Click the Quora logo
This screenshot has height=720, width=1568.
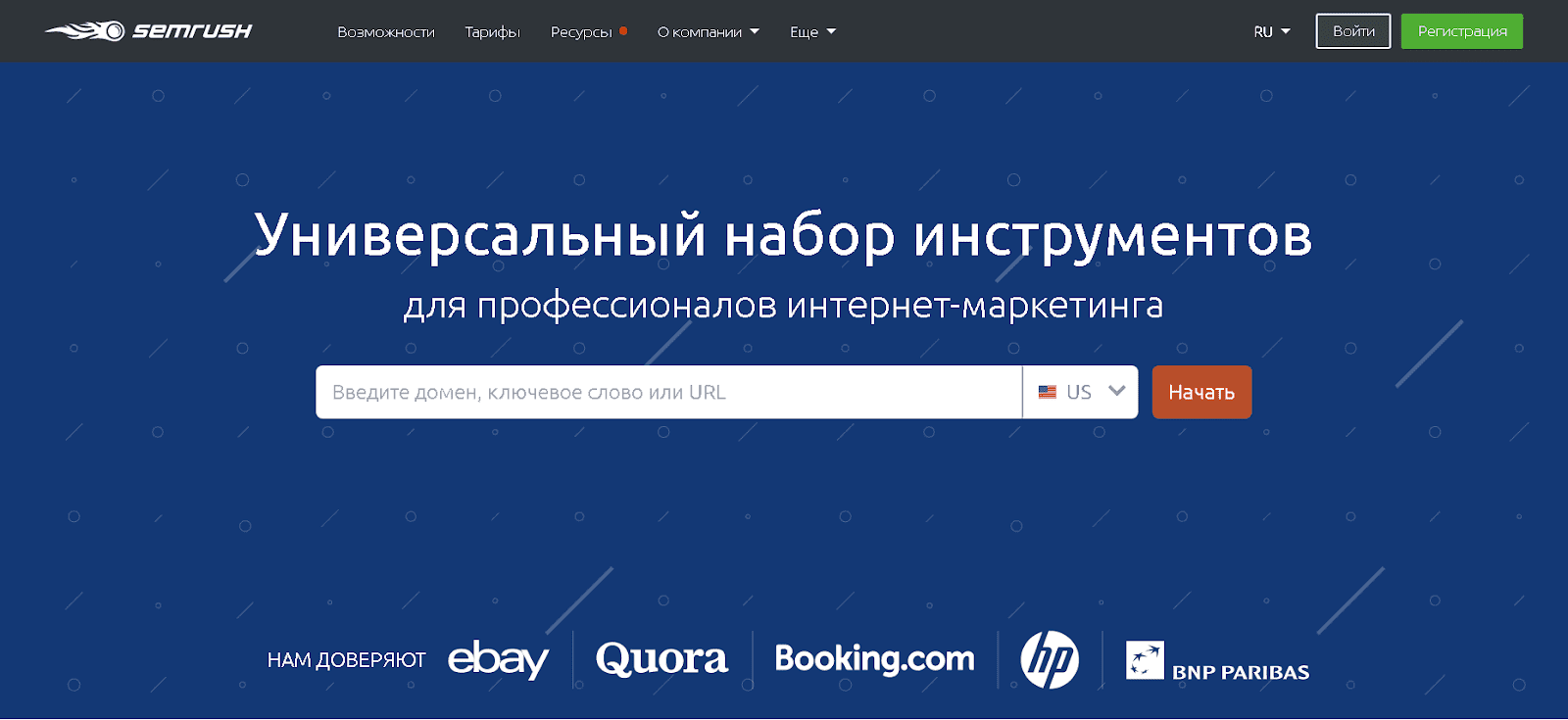coord(662,659)
